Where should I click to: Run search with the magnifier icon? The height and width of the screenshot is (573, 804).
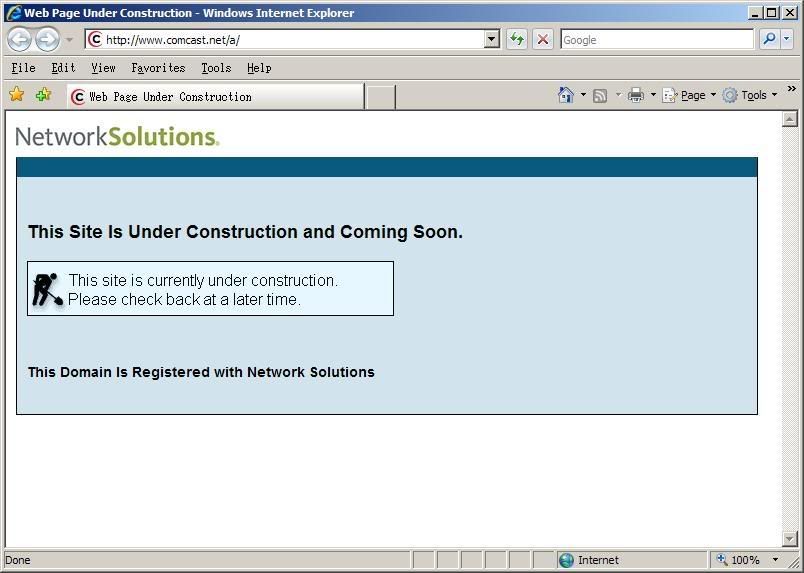click(x=769, y=39)
